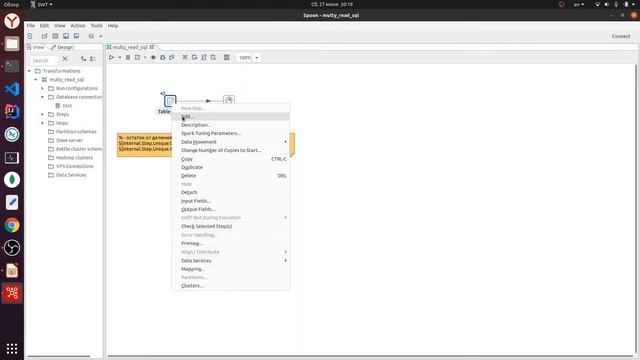Image resolution: width=640 pixels, height=360 pixels.
Task: Clear the search with X icon
Action: coord(65,59)
